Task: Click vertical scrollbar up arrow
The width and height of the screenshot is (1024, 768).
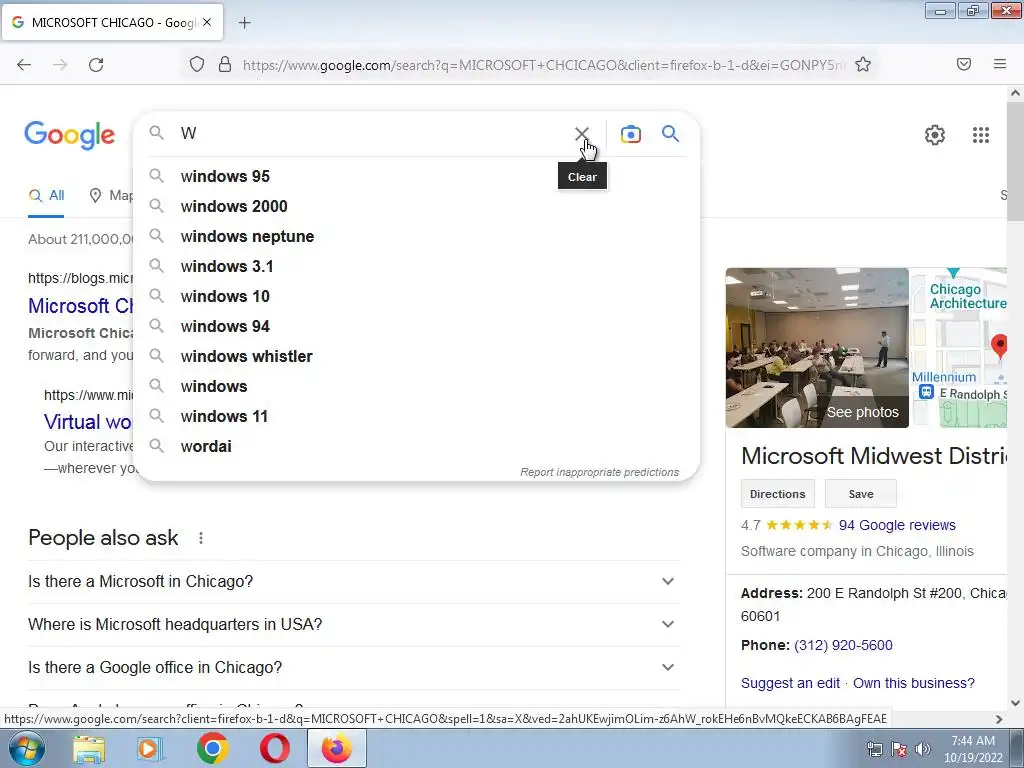Action: 1015,93
